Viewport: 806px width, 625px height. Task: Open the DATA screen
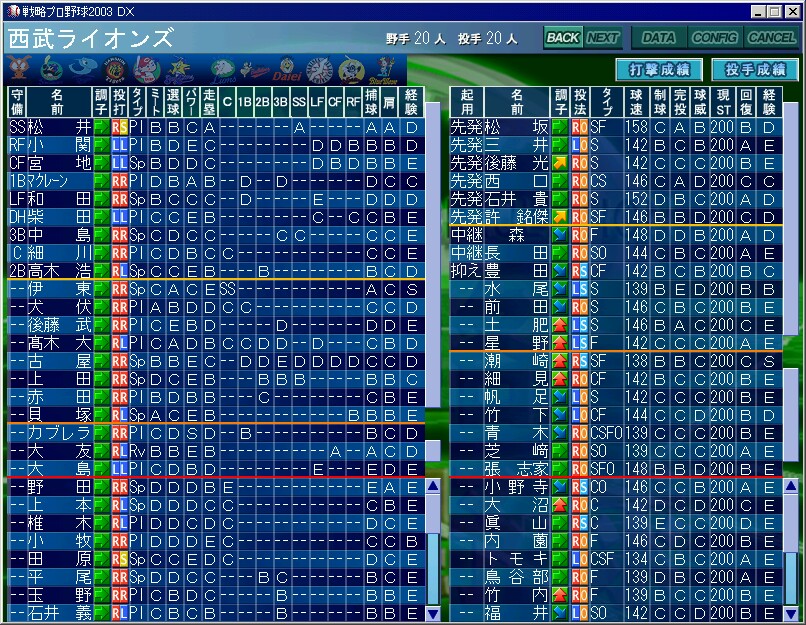pyautogui.click(x=657, y=38)
